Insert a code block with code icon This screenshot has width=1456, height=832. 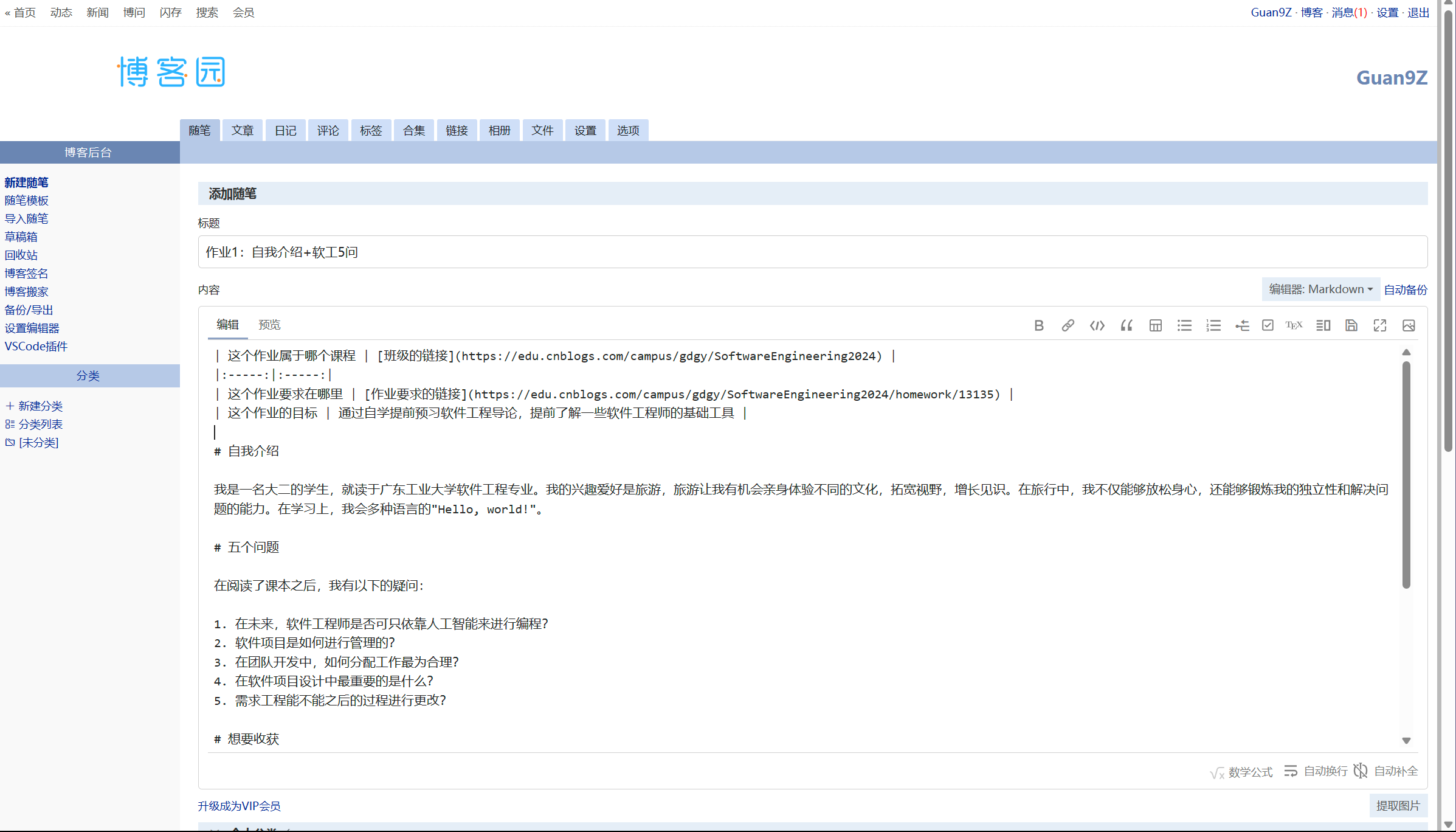[x=1097, y=325]
